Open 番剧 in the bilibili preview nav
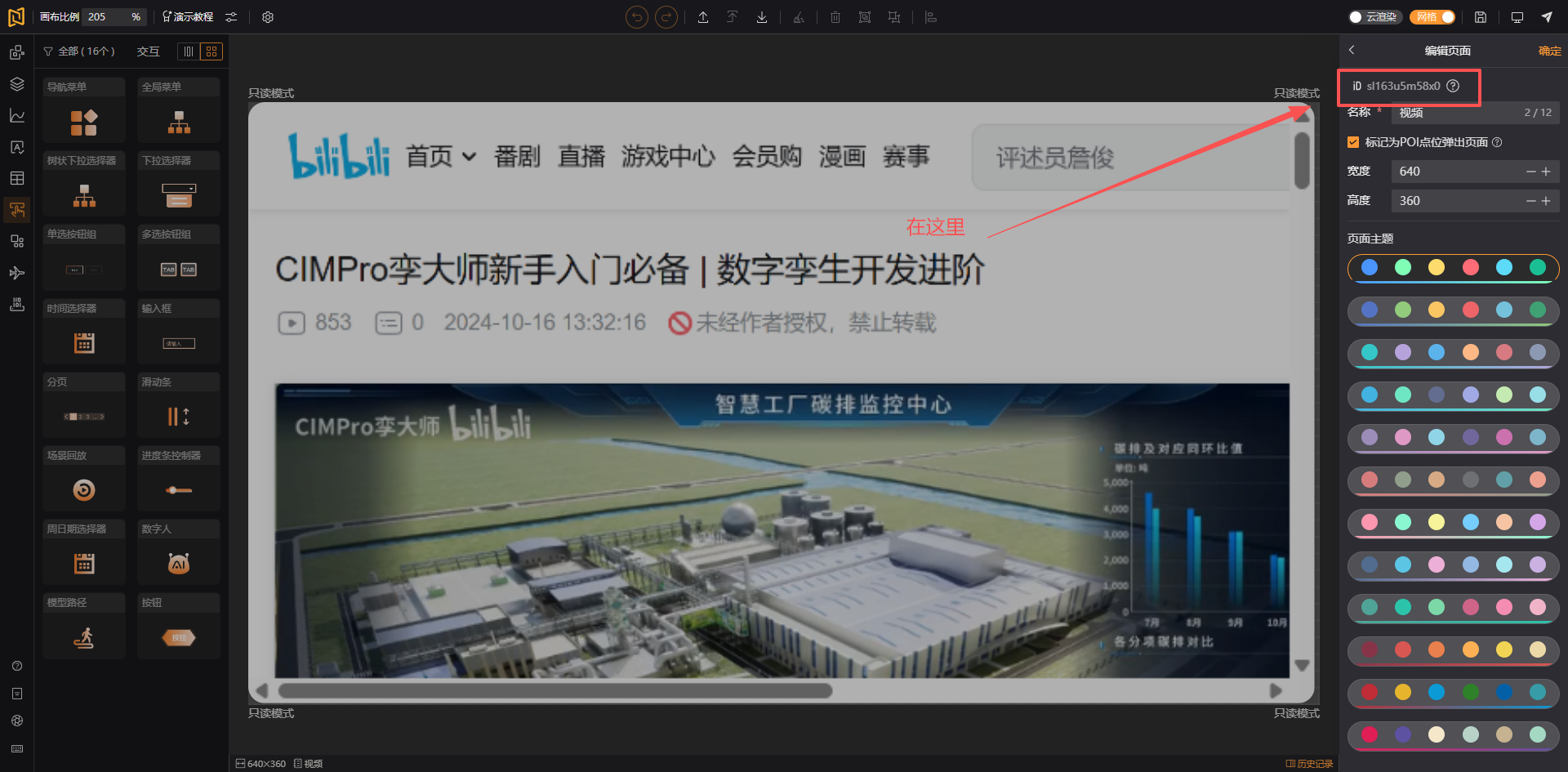 pyautogui.click(x=517, y=156)
